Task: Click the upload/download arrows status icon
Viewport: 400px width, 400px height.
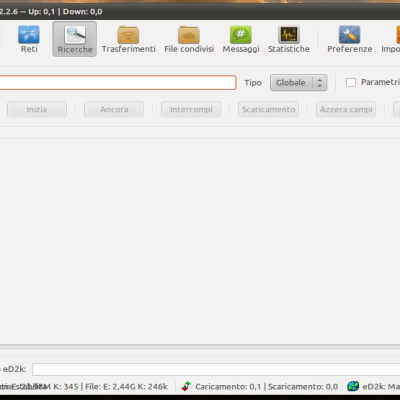Action: [x=186, y=386]
